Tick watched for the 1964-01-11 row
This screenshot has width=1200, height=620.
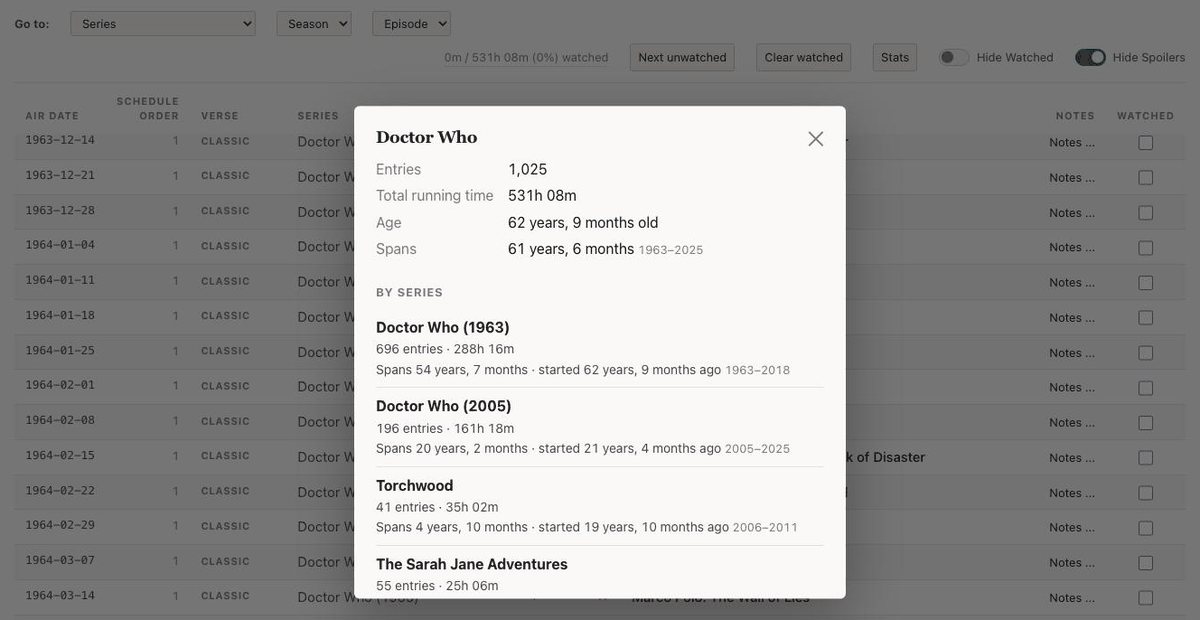point(1146,282)
